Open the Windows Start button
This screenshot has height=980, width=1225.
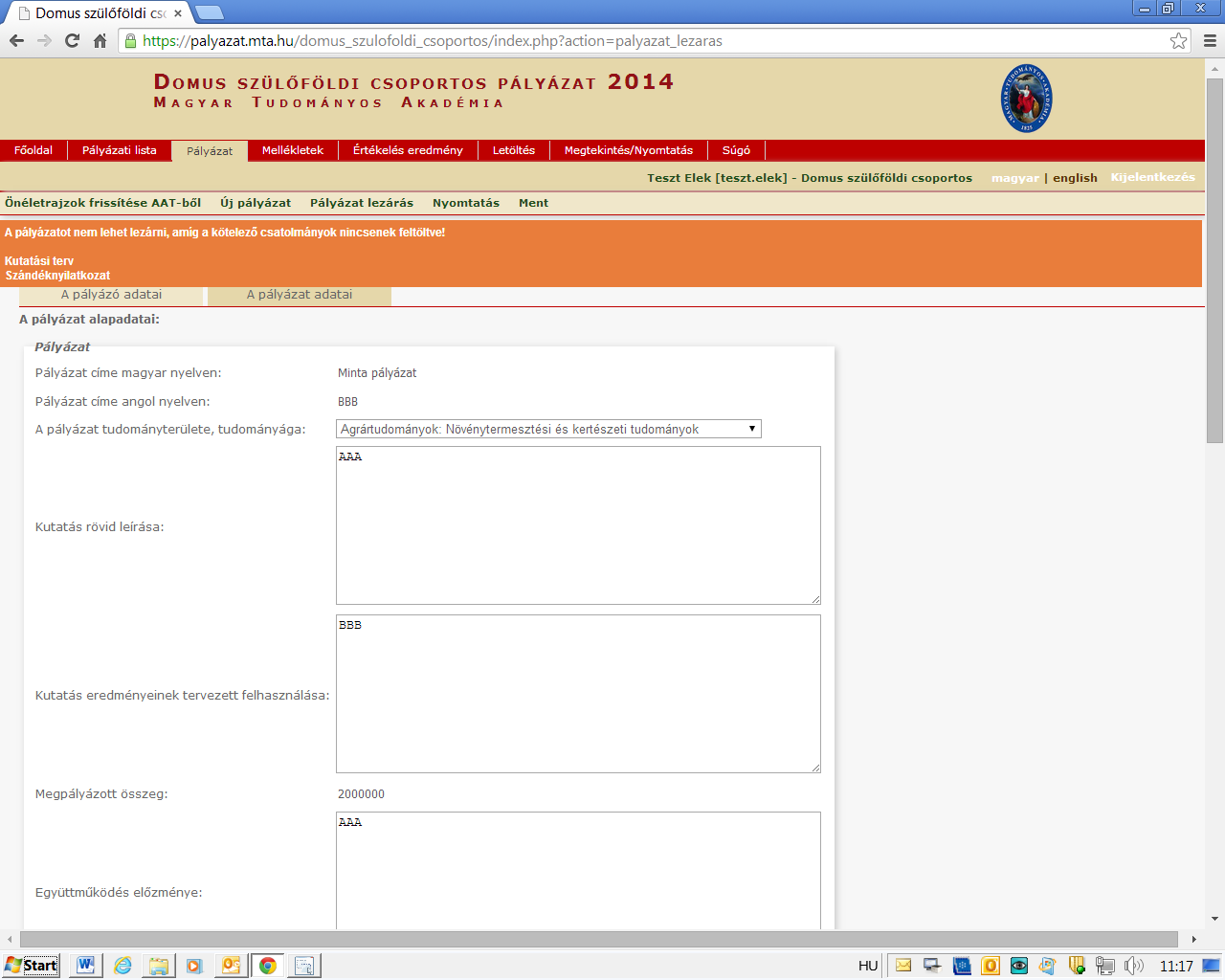click(x=31, y=965)
